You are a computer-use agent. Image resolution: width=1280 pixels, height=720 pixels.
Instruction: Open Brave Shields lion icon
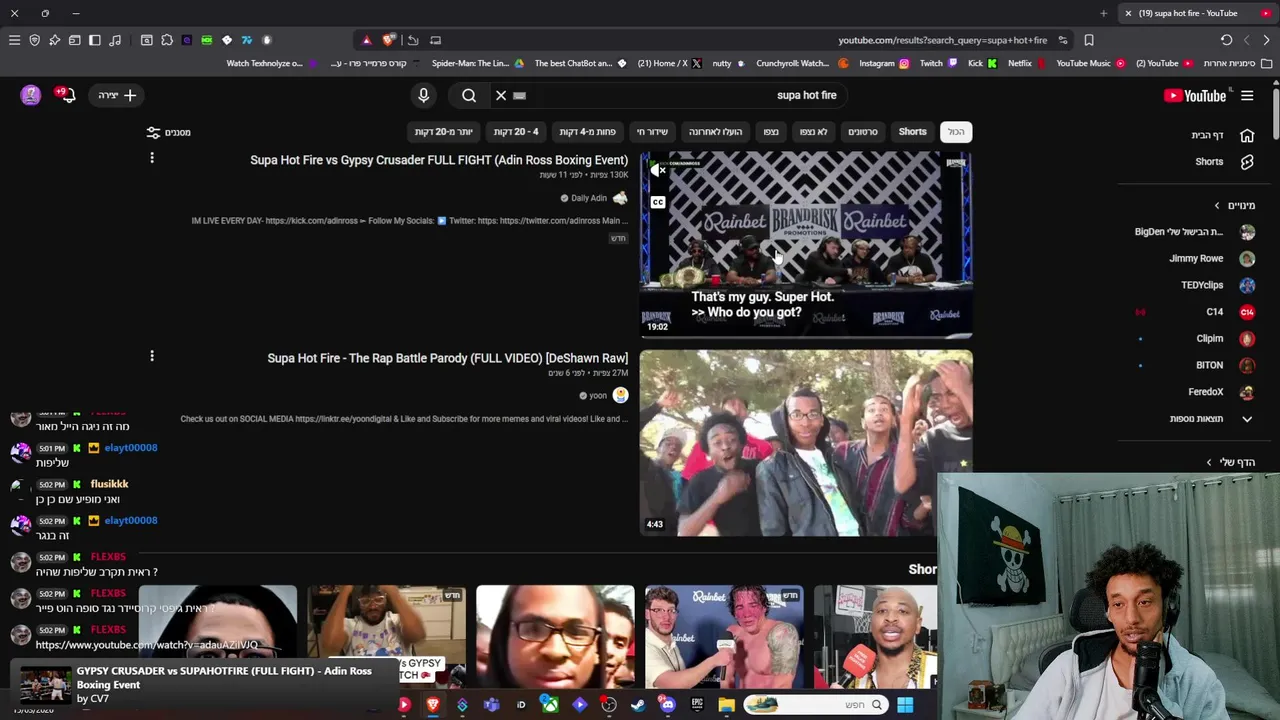(x=388, y=40)
